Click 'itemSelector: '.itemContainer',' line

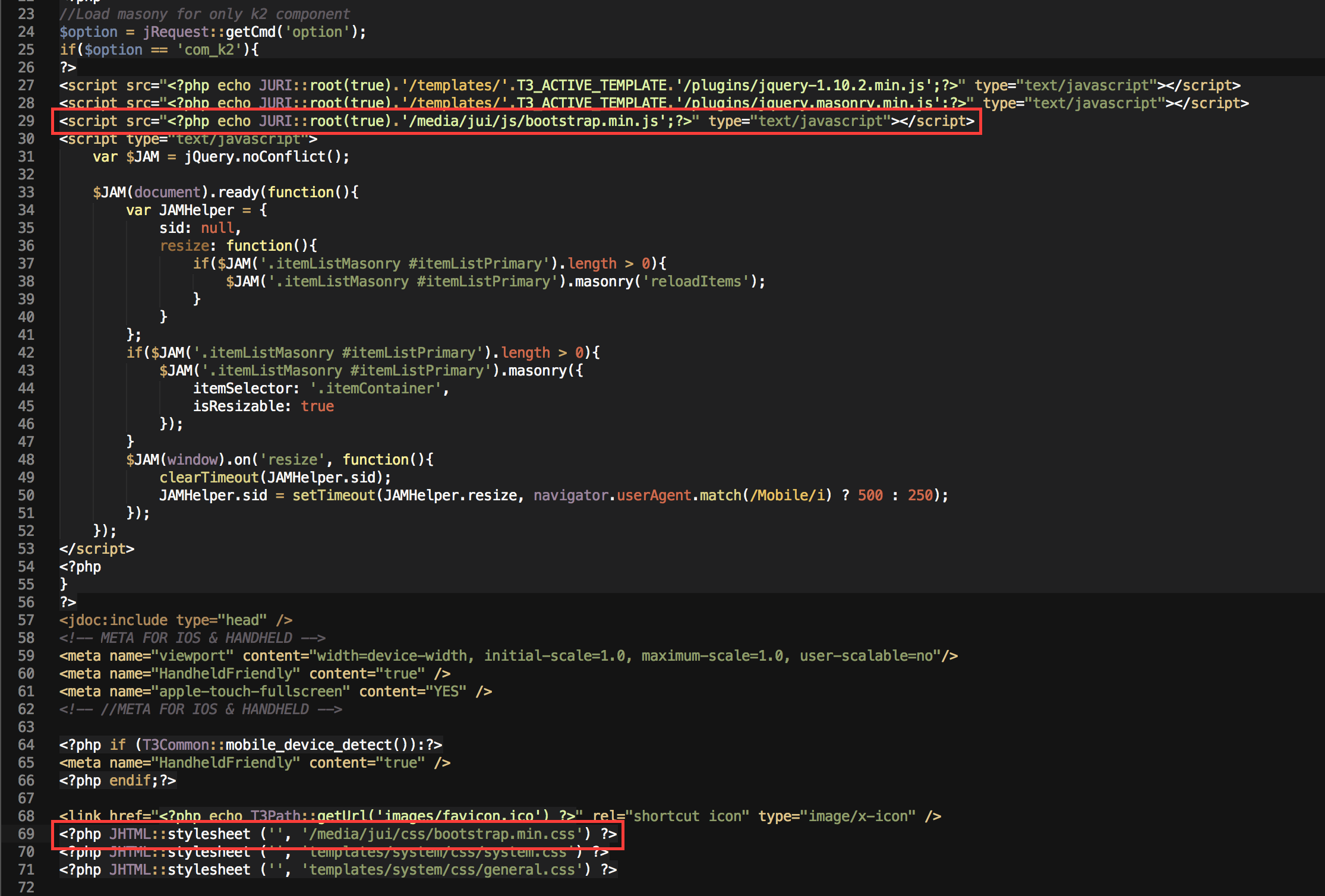click(321, 389)
